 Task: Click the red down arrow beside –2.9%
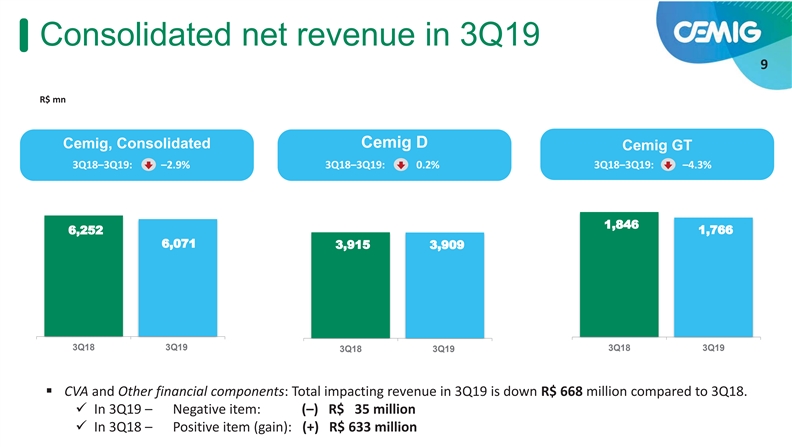[148, 165]
